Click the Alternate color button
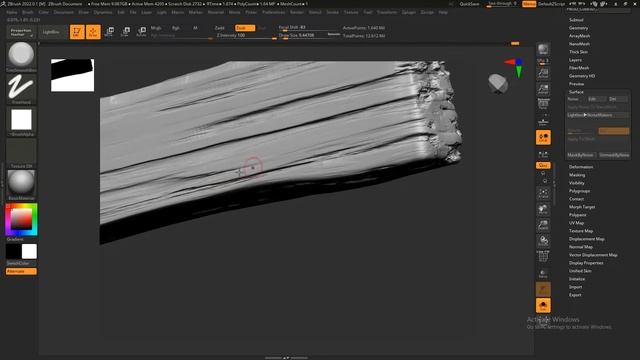 click(x=21, y=271)
